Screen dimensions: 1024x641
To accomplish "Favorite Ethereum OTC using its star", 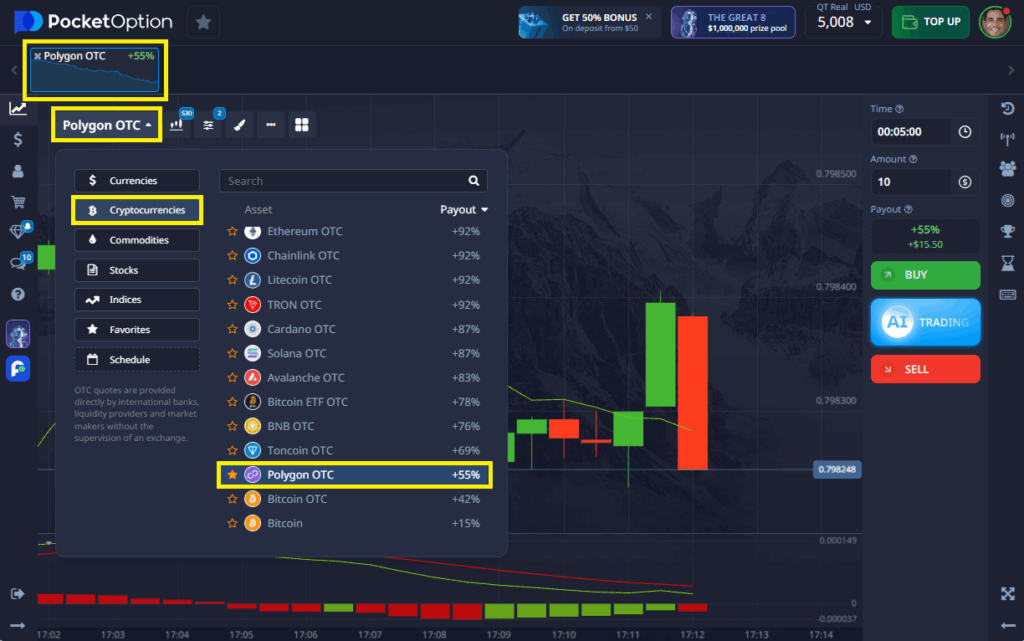I will pyautogui.click(x=230, y=231).
